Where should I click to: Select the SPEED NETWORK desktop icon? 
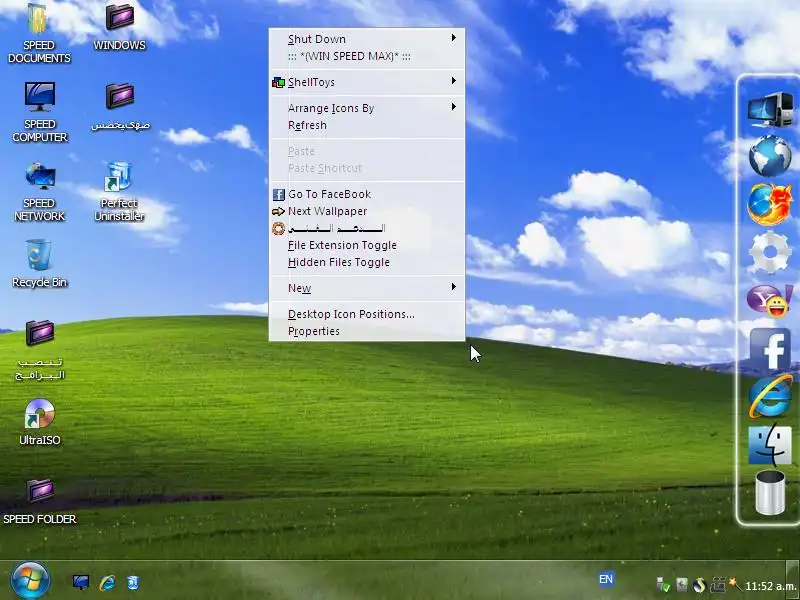coord(40,191)
